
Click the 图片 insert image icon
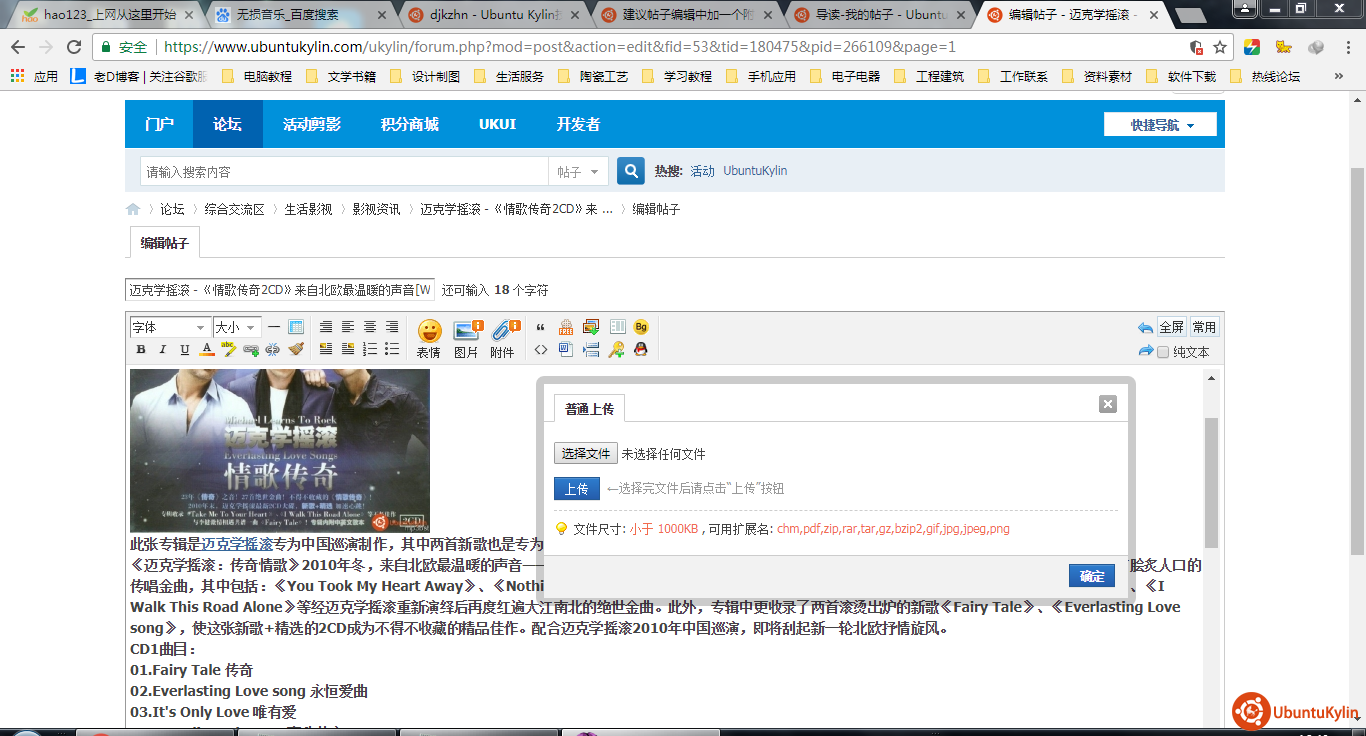click(467, 338)
